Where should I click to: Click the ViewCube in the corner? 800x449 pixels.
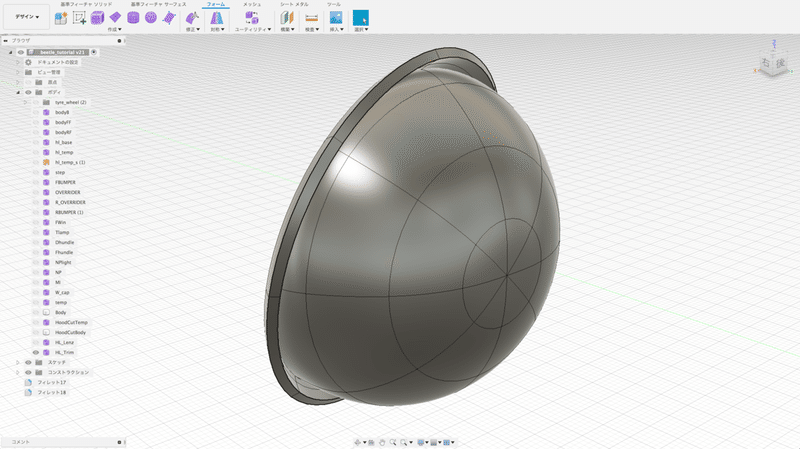[x=773, y=64]
